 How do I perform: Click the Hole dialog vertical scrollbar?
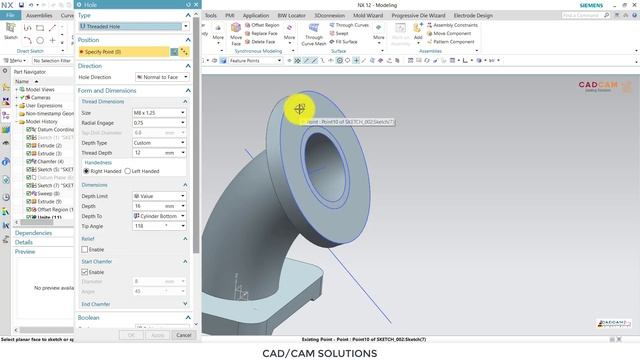[196, 135]
